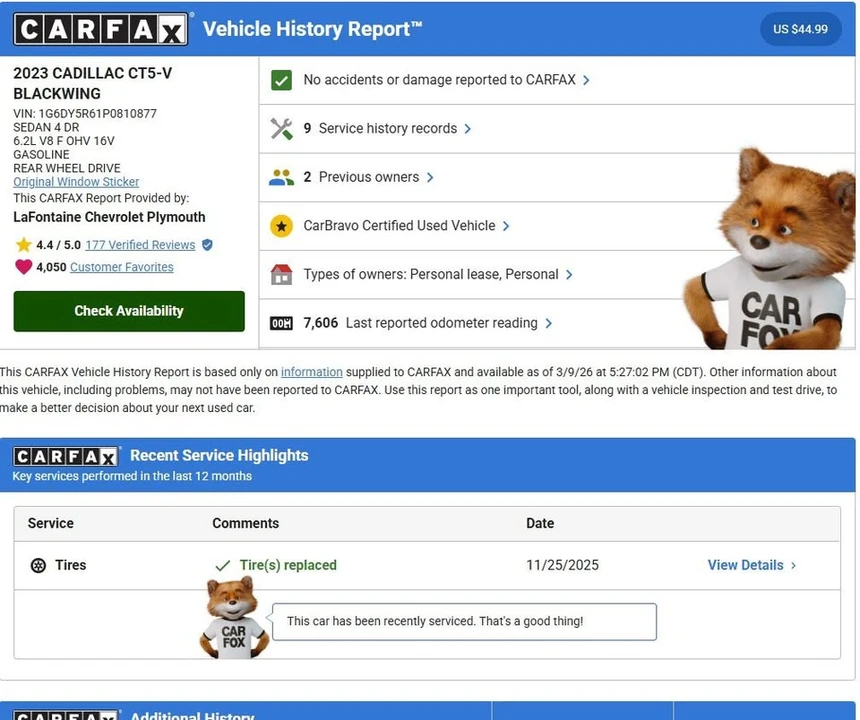Click the odometer reading icon
Viewport: 860px width, 720px height.
point(281,324)
